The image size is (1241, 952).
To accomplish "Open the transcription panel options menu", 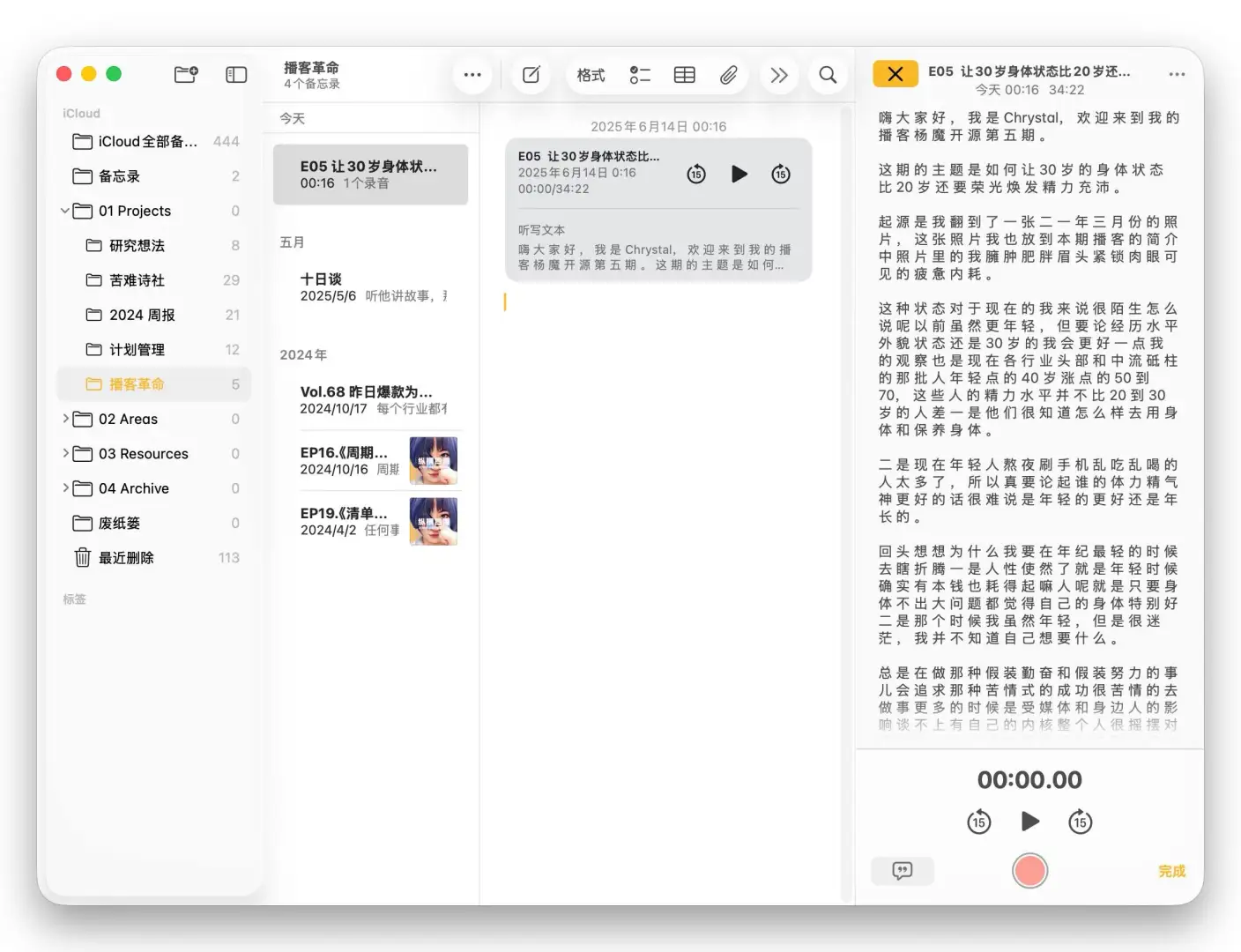I will pyautogui.click(x=1178, y=74).
